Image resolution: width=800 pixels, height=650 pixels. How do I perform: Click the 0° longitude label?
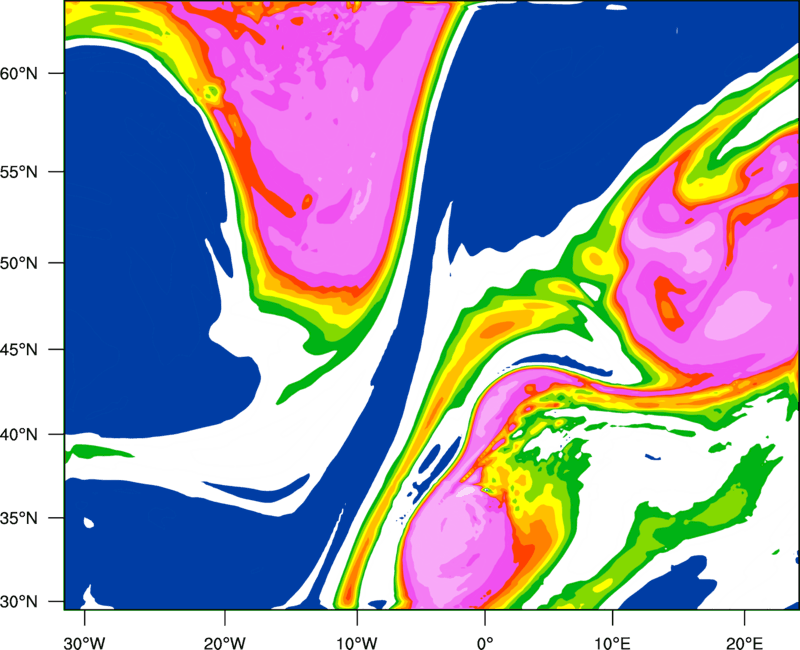coord(485,643)
